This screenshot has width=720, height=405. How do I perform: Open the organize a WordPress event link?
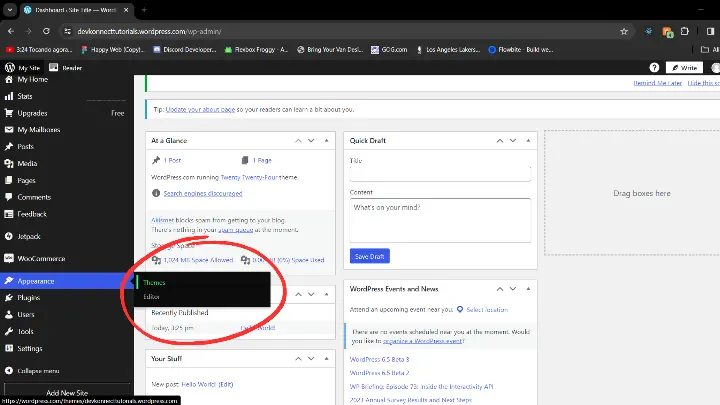click(x=422, y=341)
